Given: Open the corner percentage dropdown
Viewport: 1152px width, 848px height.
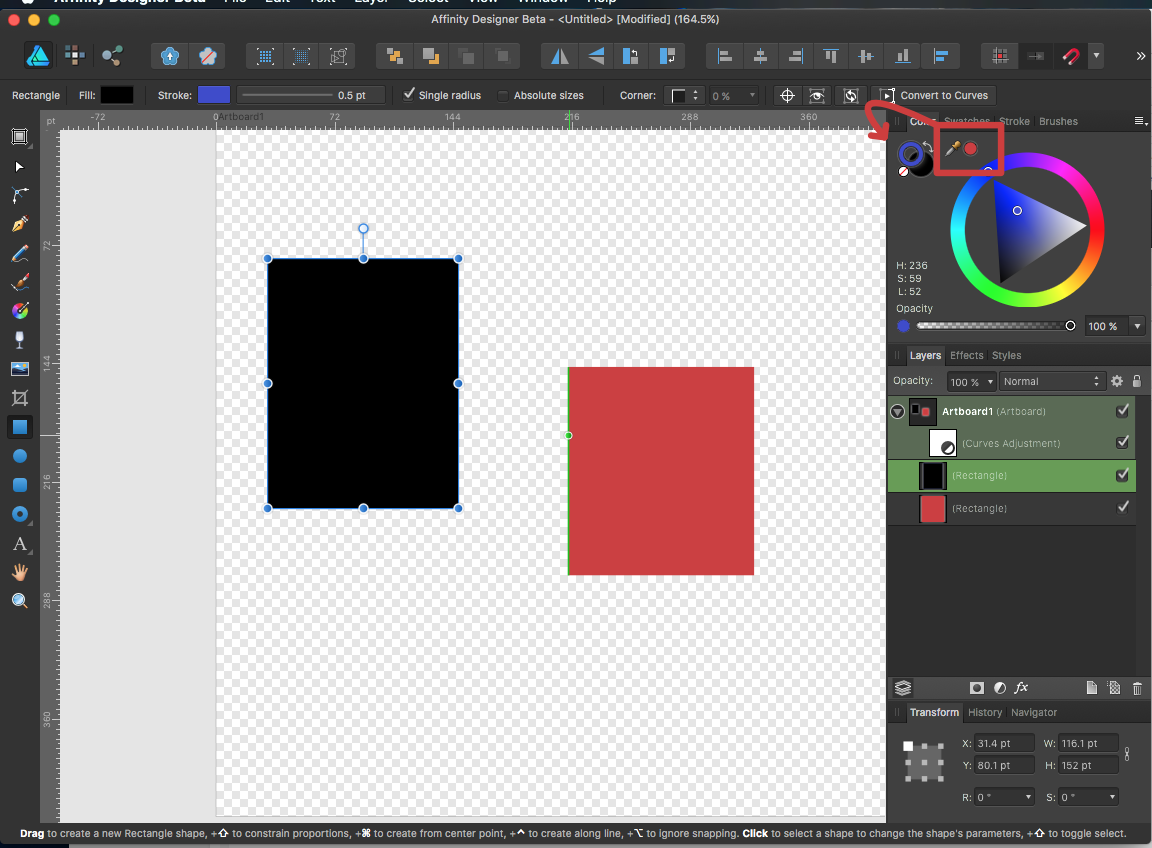Looking at the screenshot, I should (x=752, y=96).
